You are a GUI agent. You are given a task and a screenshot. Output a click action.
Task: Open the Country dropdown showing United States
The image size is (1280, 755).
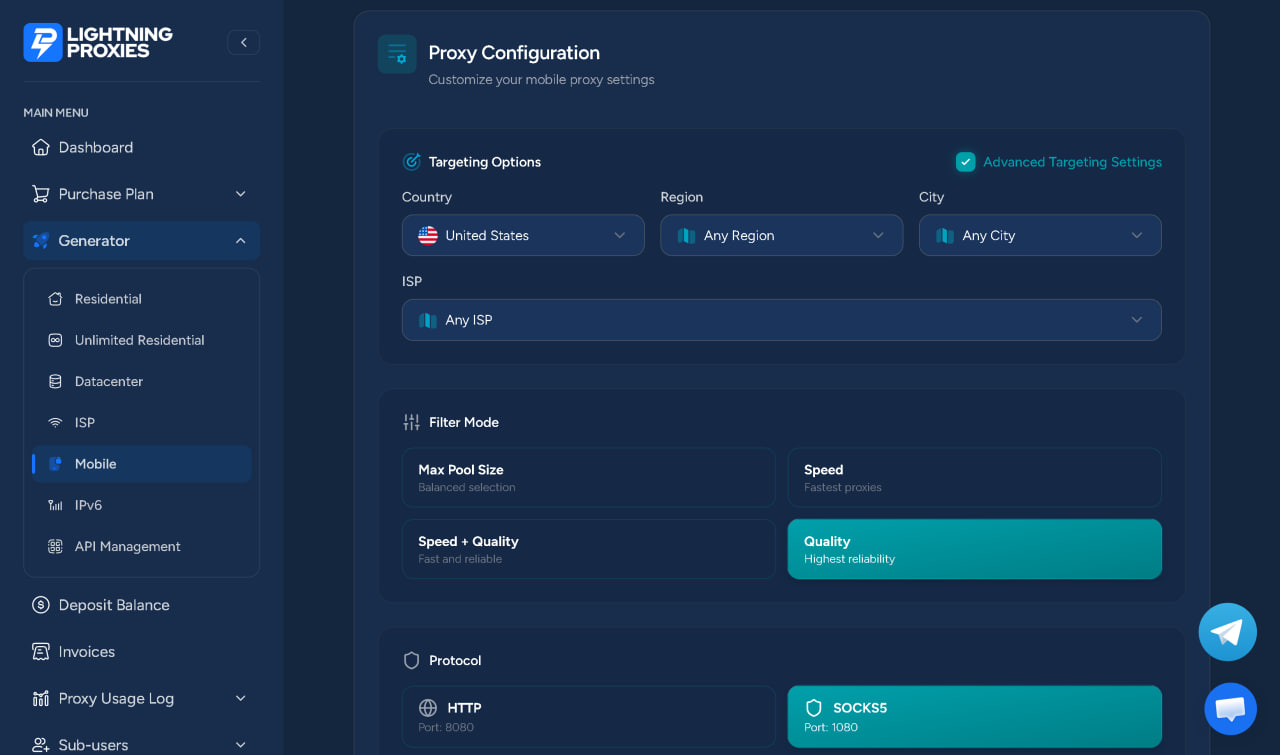523,235
